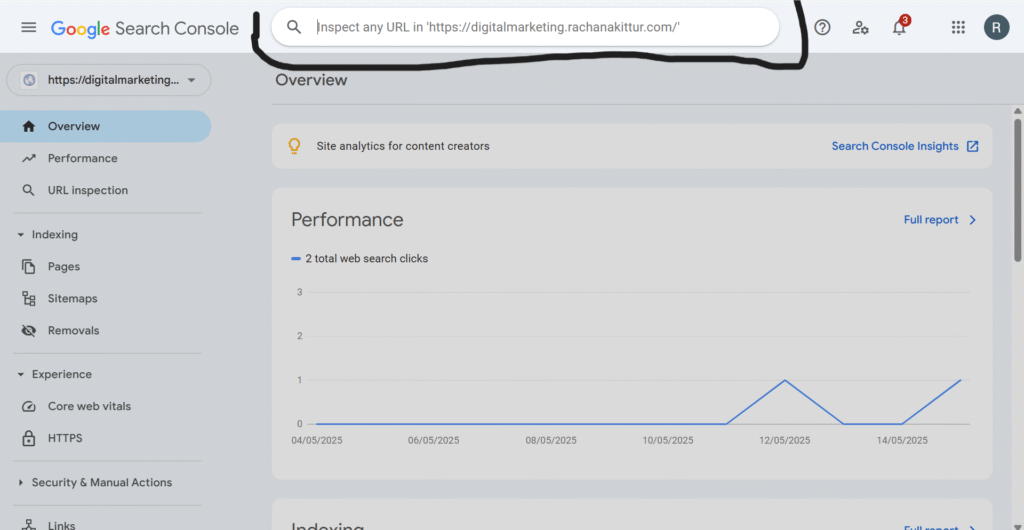Collapse the Indexing section

click(x=20, y=235)
